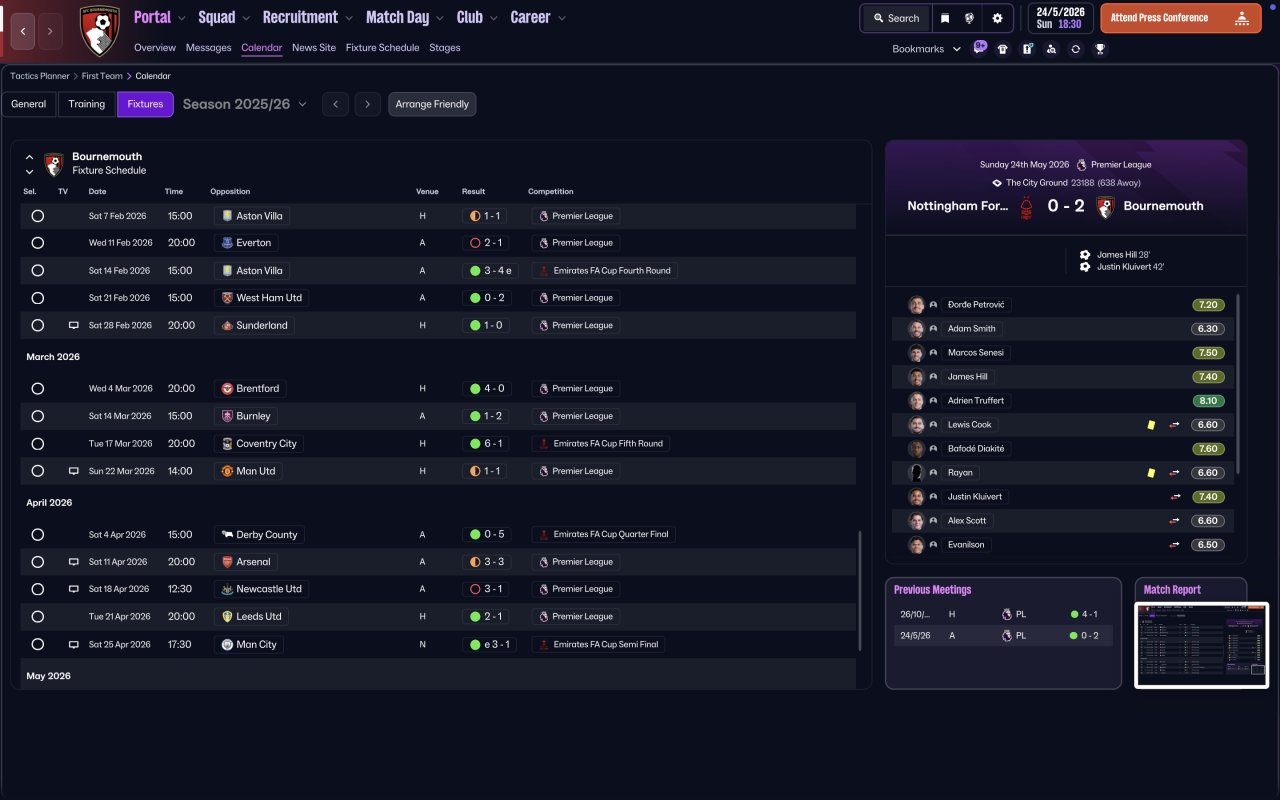Switch to the Training tab

coord(87,104)
